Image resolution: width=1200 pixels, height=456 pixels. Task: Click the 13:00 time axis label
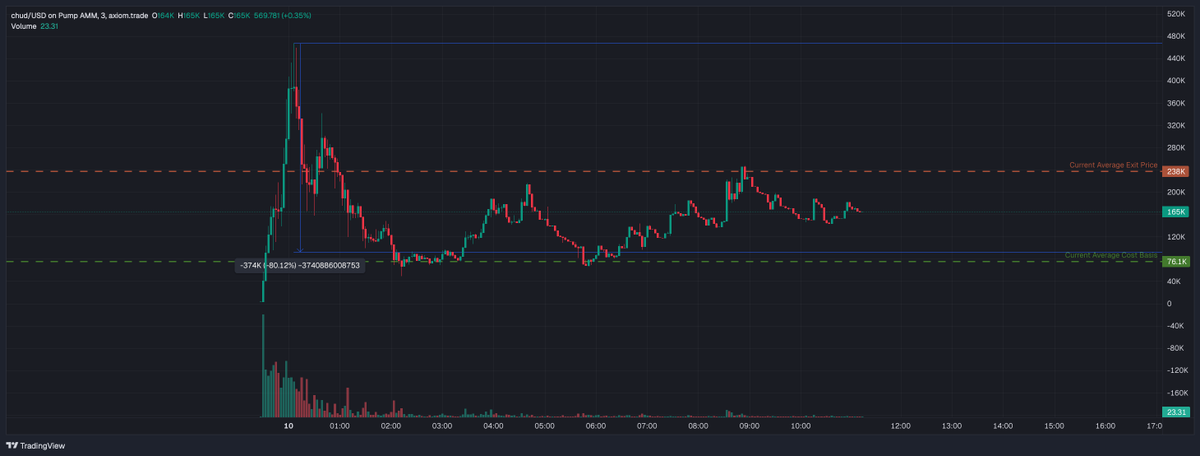(x=952, y=426)
